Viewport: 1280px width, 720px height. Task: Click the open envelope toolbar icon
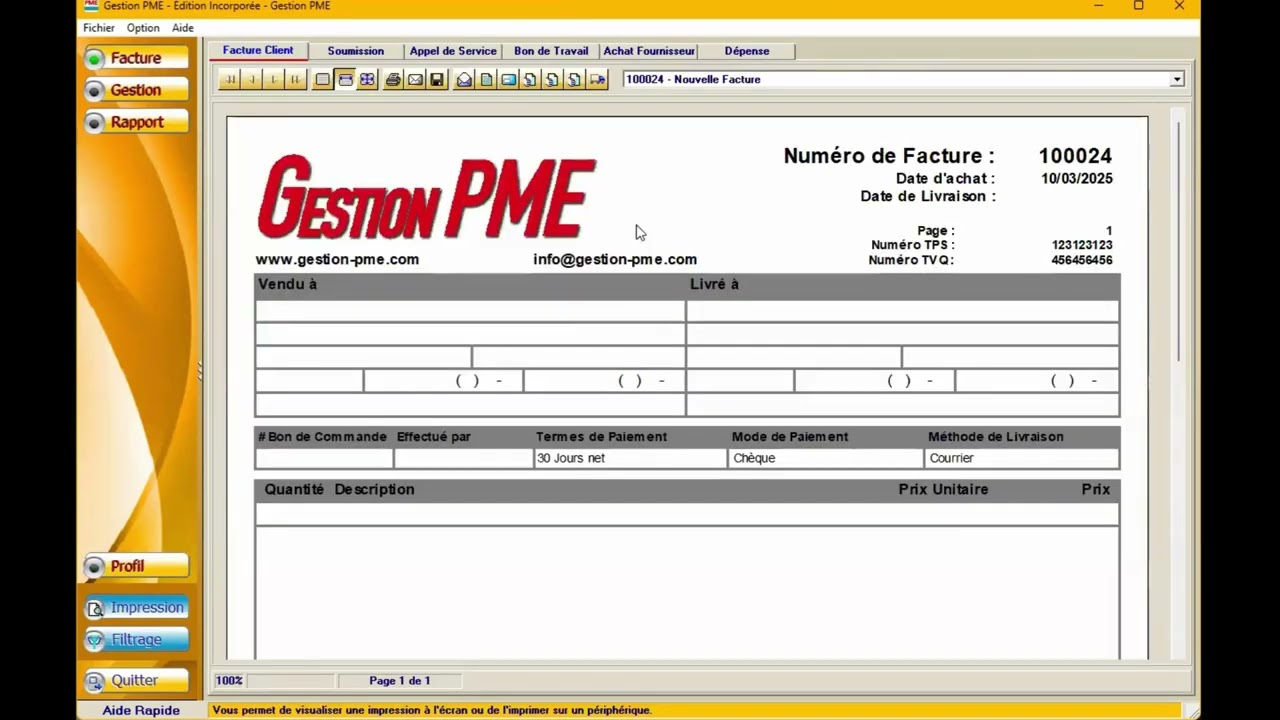point(464,80)
